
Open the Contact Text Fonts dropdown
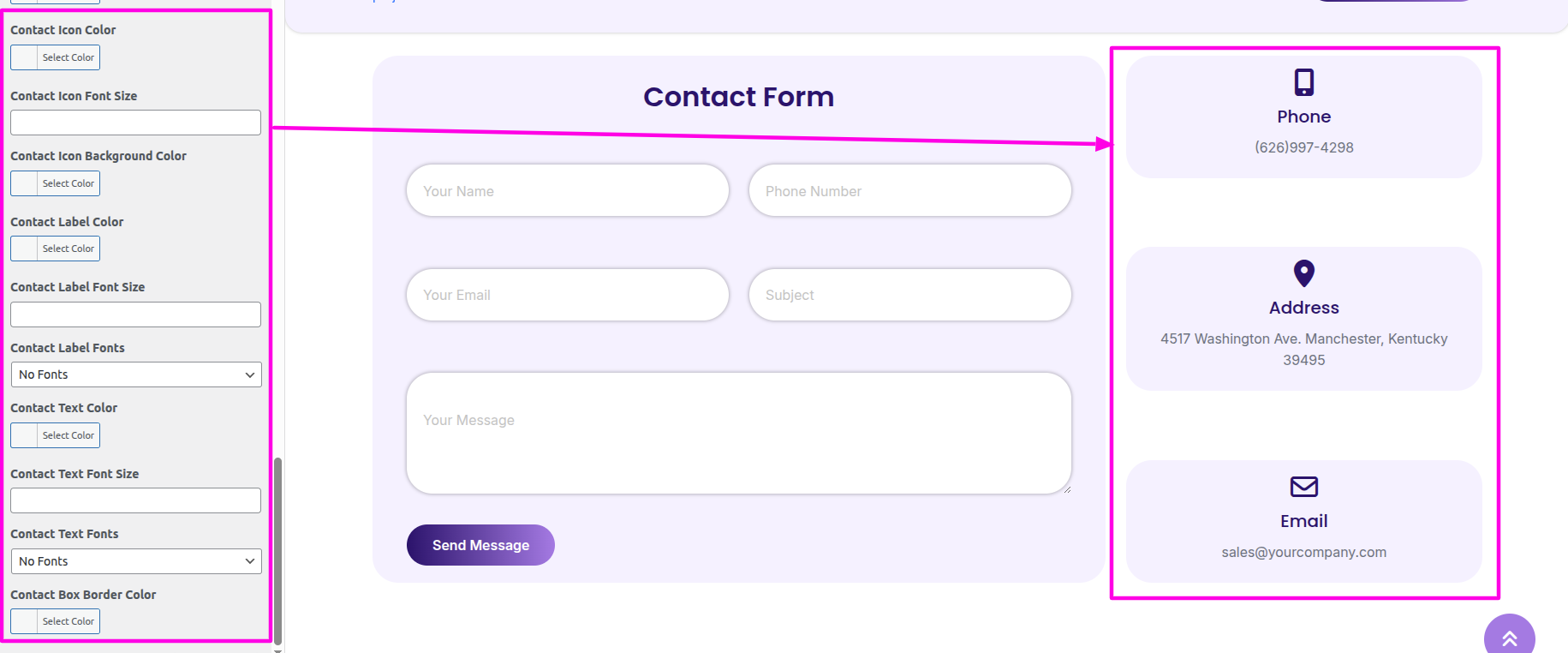tap(136, 561)
